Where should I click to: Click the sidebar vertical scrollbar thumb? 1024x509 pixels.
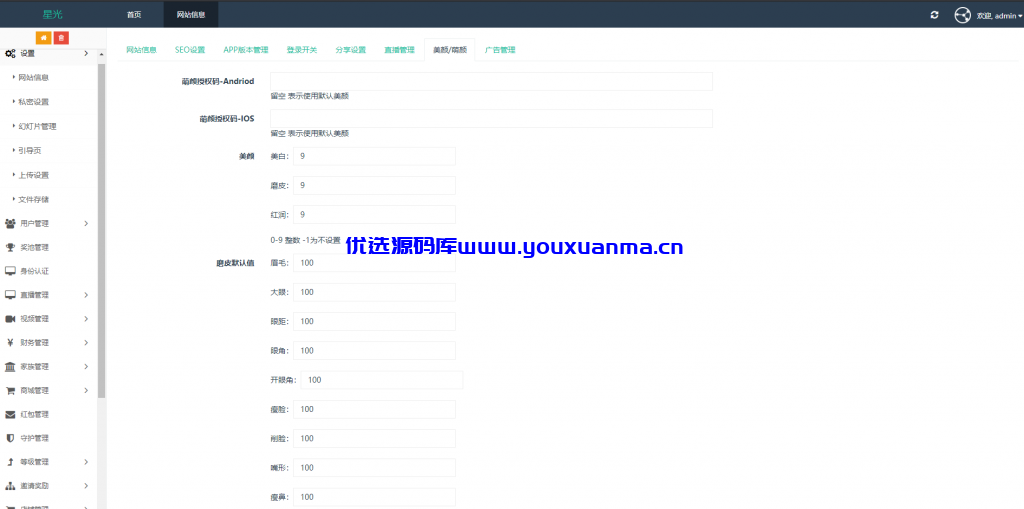point(101,229)
